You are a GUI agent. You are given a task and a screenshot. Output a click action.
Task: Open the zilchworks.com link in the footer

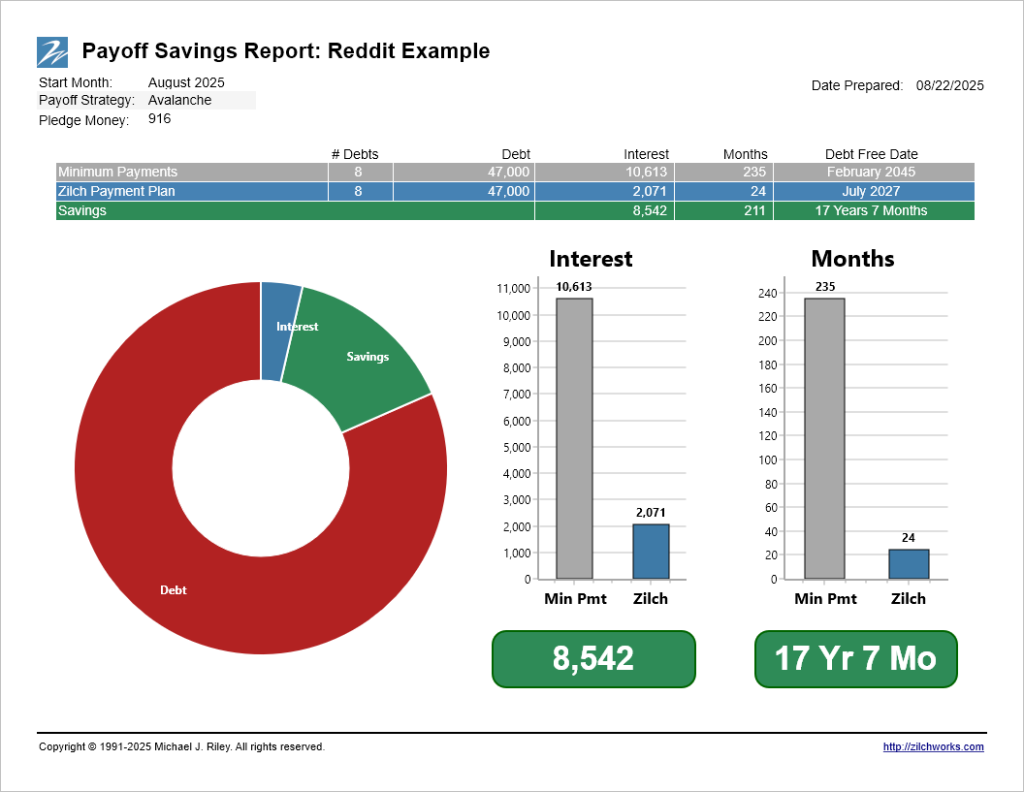click(x=933, y=747)
